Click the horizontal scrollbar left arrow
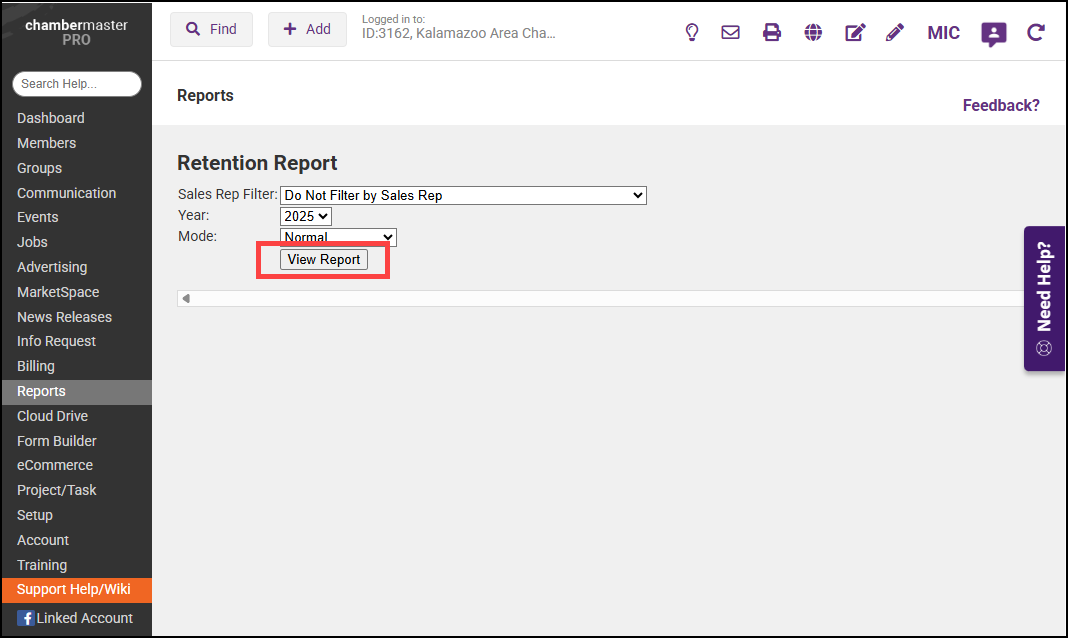 (186, 298)
